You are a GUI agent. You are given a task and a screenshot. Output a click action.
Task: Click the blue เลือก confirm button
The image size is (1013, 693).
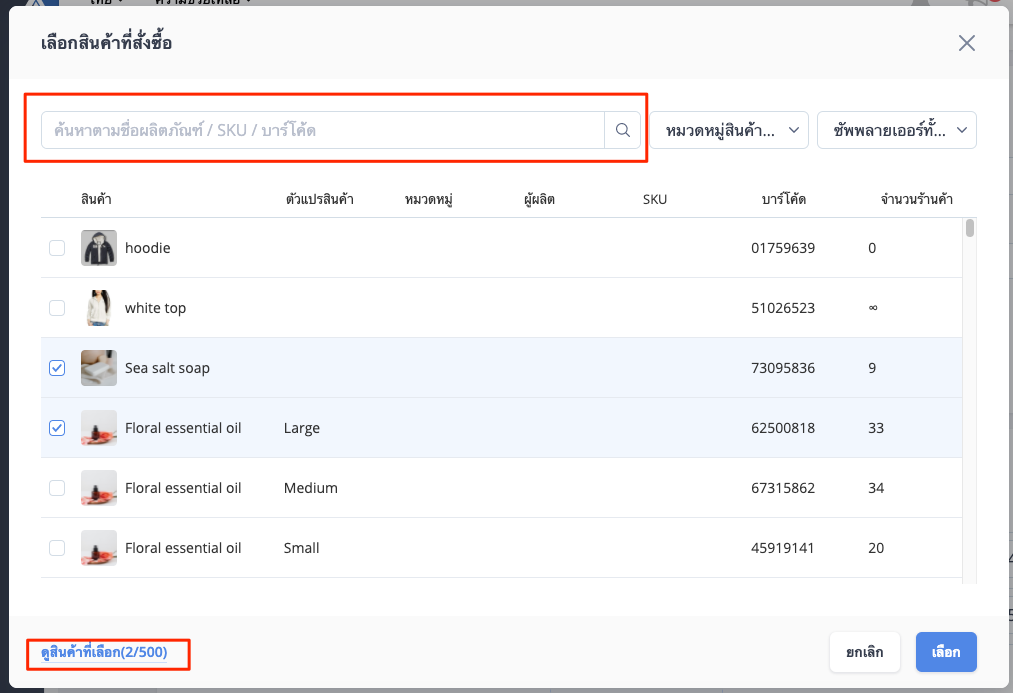pyautogui.click(x=946, y=652)
